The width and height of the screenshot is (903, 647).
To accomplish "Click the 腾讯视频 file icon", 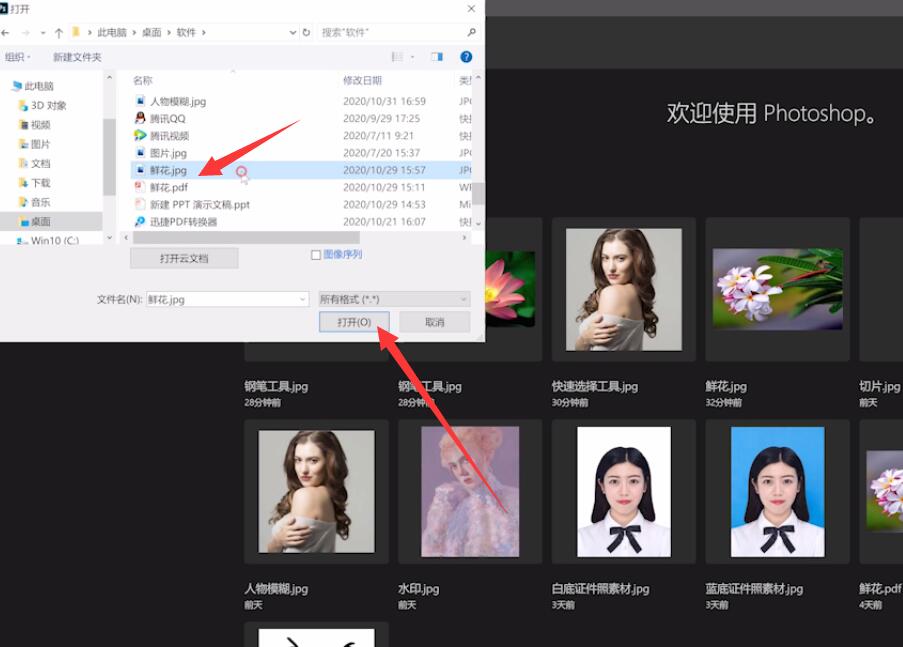I will [x=140, y=135].
